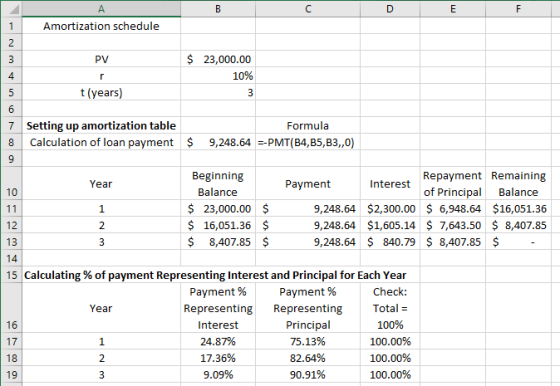Select row 10 header

pyautogui.click(x=11, y=184)
